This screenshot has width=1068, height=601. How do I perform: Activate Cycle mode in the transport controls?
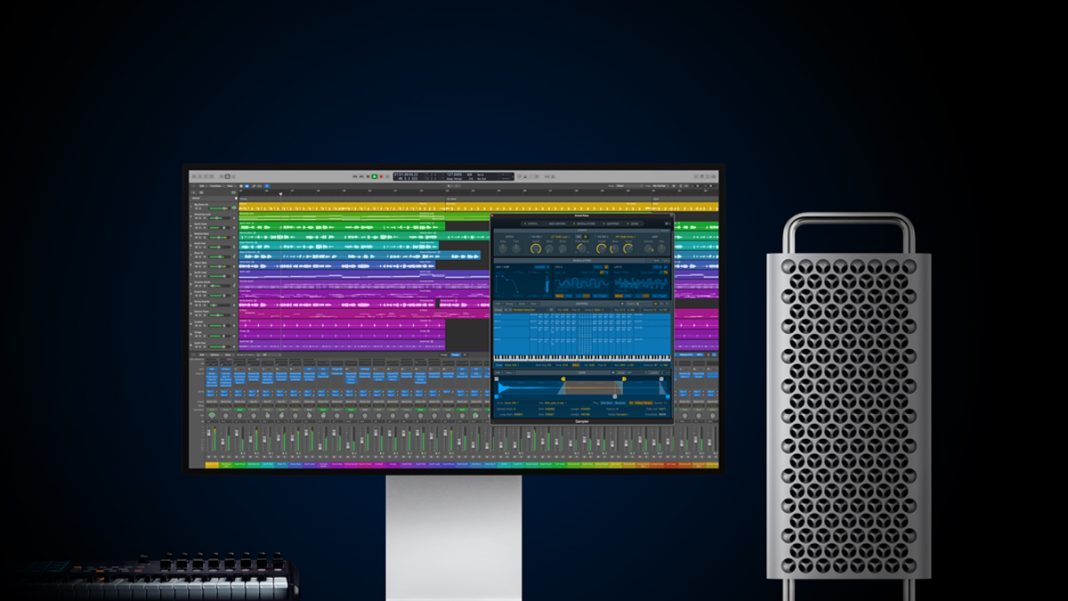point(388,176)
